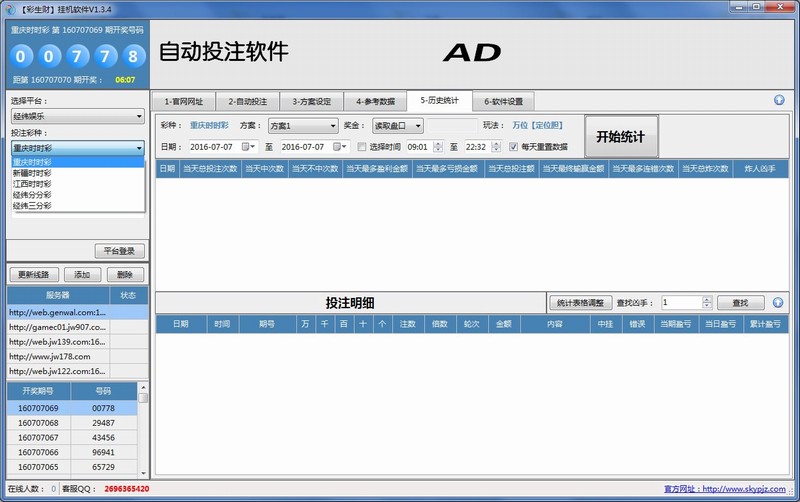Select 新疆时时彩 from the open dropdown list

click(x=32, y=172)
